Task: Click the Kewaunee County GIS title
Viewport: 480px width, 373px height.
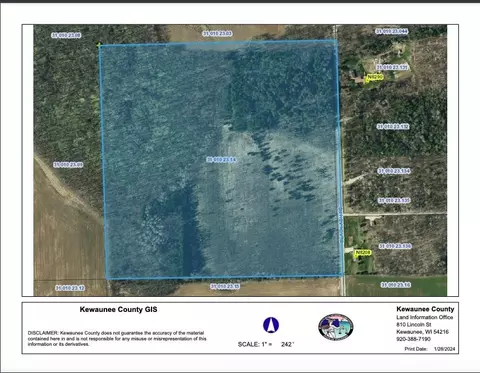Action: click(118, 309)
